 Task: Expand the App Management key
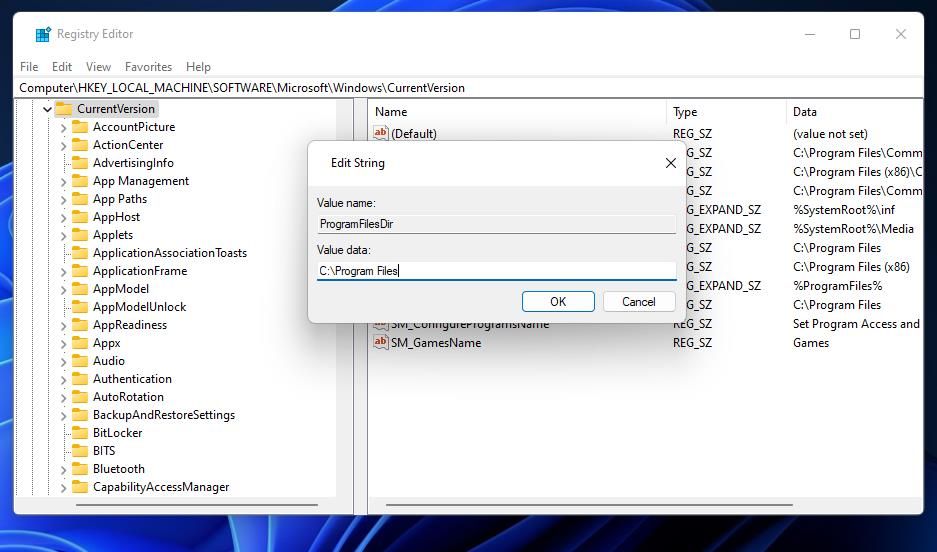63,182
